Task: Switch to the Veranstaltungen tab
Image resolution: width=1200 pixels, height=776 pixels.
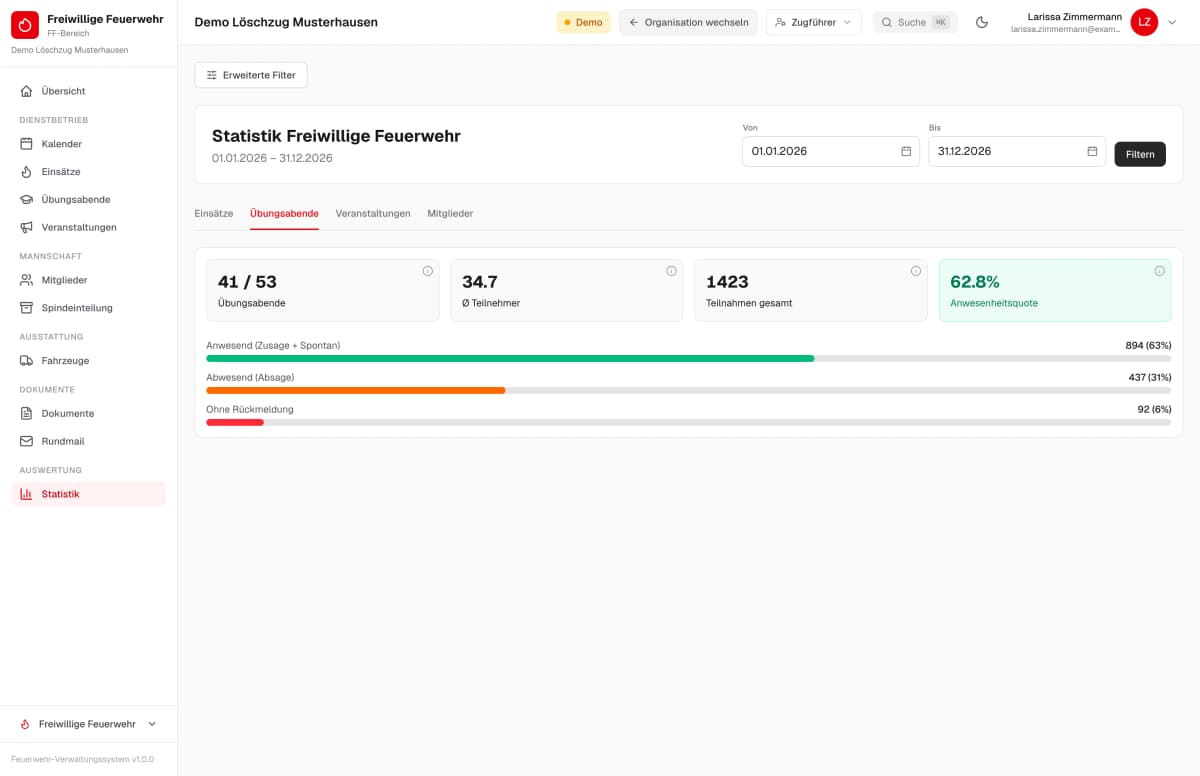Action: tap(373, 213)
